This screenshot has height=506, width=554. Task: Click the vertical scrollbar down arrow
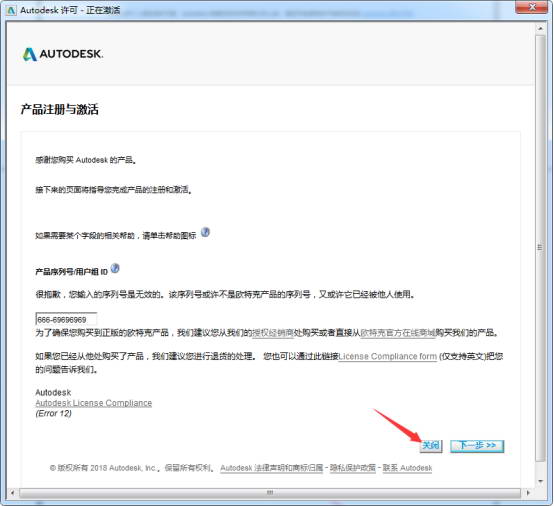pos(540,481)
